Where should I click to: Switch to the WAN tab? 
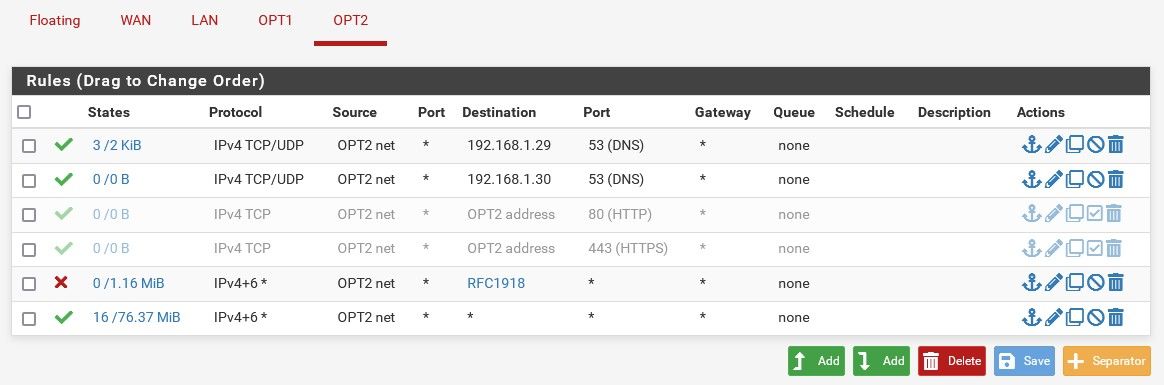click(136, 20)
